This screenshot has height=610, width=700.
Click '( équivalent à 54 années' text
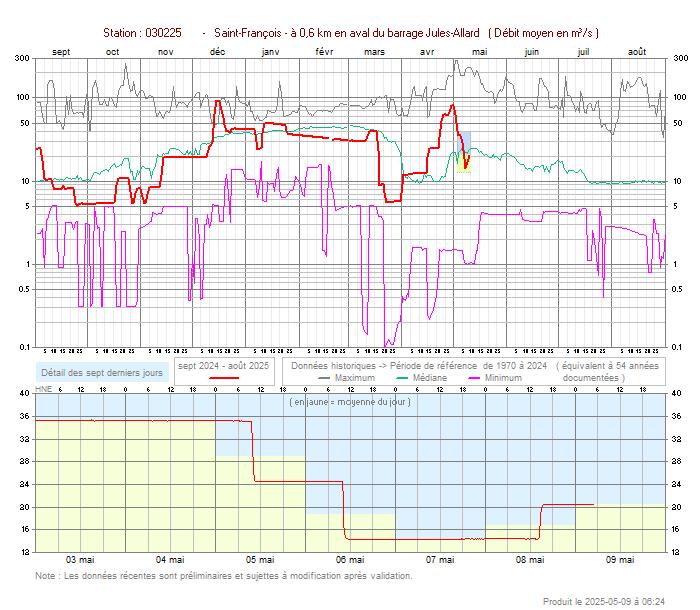(x=608, y=366)
